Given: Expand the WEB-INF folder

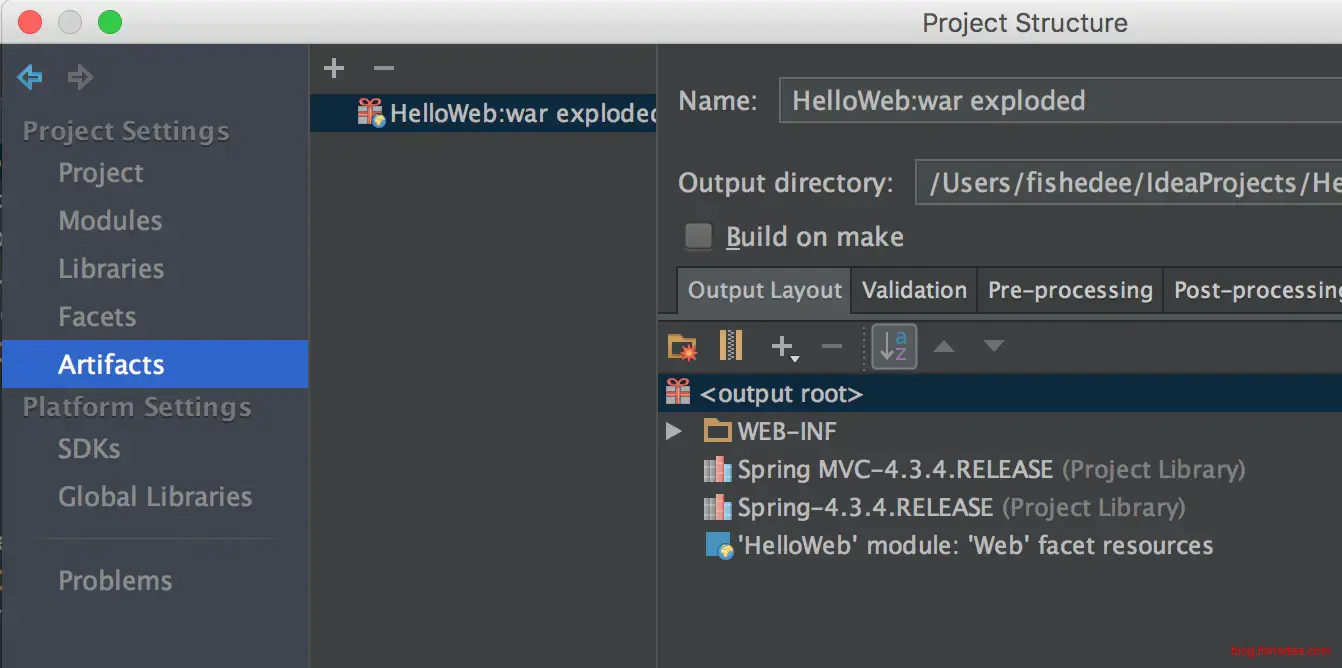Looking at the screenshot, I should [674, 432].
